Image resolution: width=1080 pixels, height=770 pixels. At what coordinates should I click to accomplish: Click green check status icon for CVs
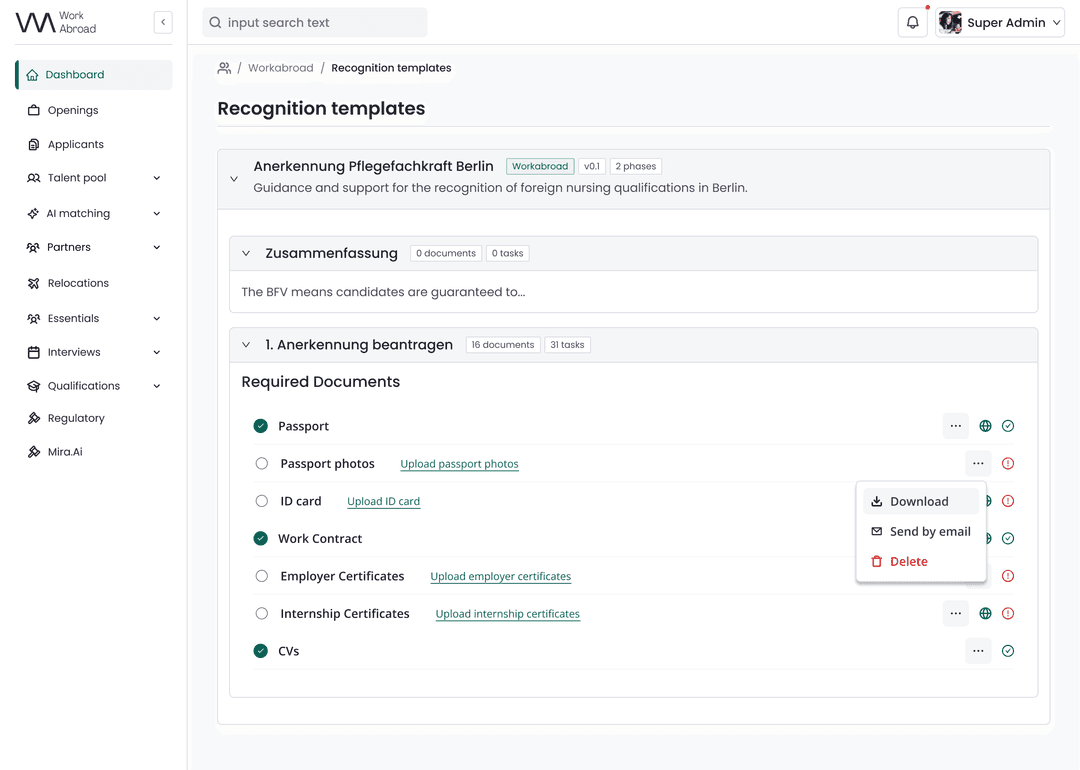(x=1008, y=651)
